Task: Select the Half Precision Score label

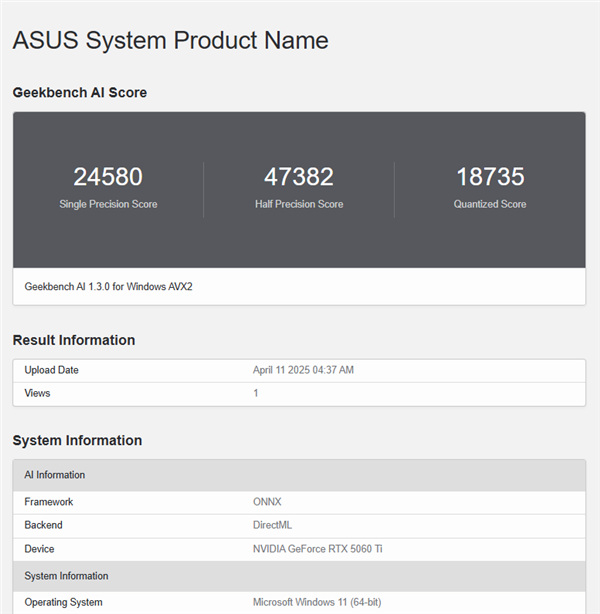Action: pyautogui.click(x=299, y=204)
